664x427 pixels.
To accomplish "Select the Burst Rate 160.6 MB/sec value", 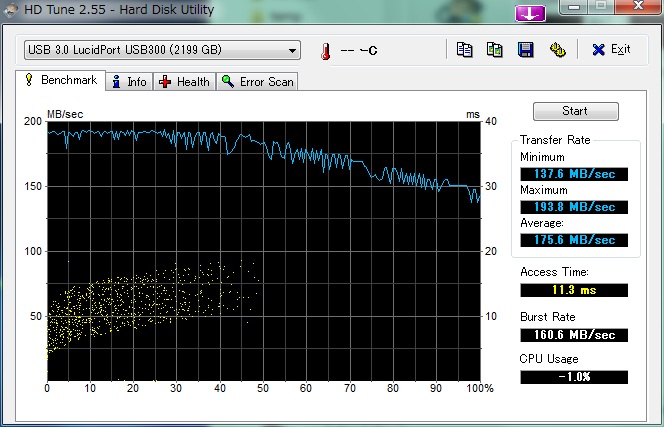I will click(x=574, y=335).
